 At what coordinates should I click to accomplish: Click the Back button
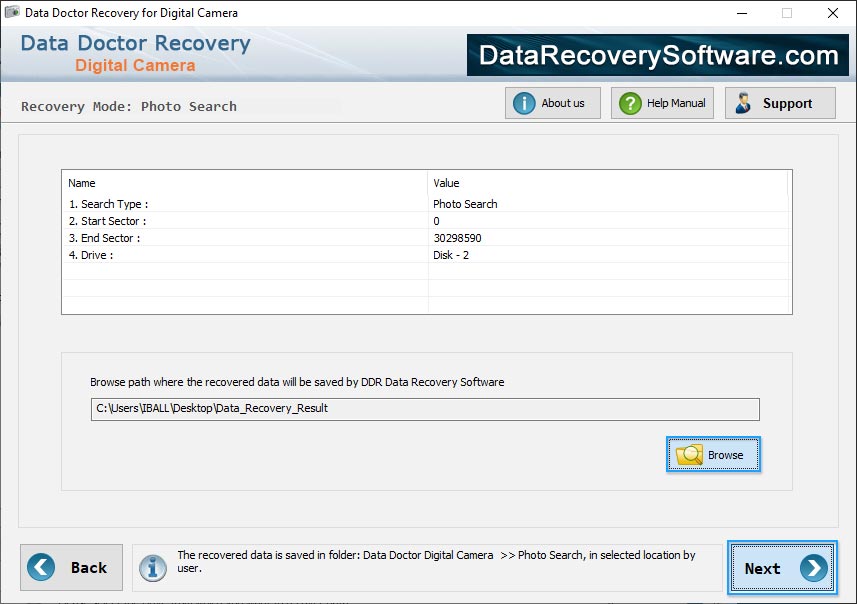pos(71,567)
